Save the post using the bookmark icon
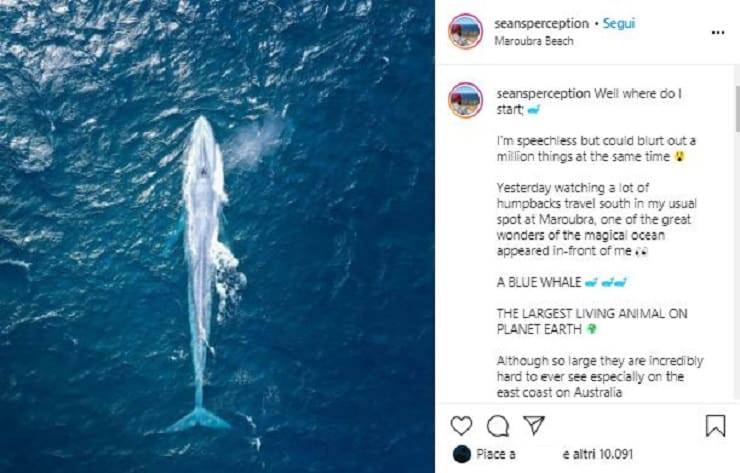This screenshot has width=740, height=473. point(715,426)
